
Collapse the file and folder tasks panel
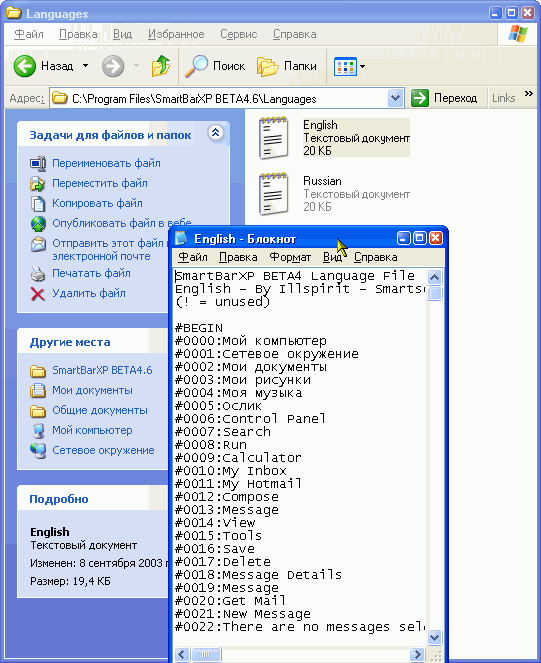click(x=215, y=133)
